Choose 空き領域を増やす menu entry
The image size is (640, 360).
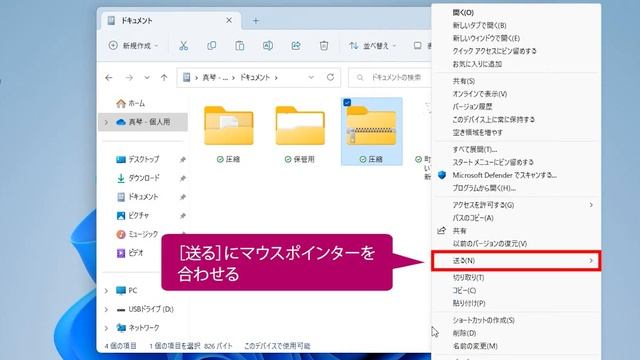click(x=477, y=133)
